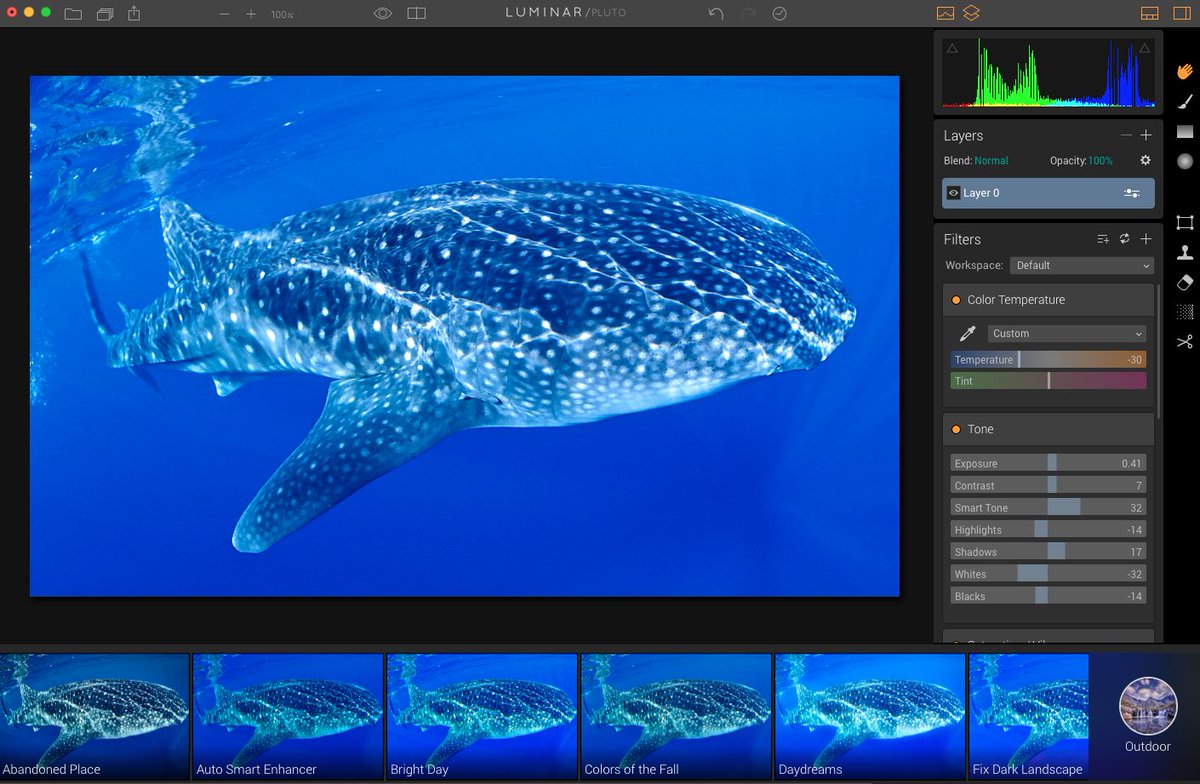Viewport: 1200px width, 784px height.
Task: Open the Outdoor preset category
Action: coord(1147,715)
